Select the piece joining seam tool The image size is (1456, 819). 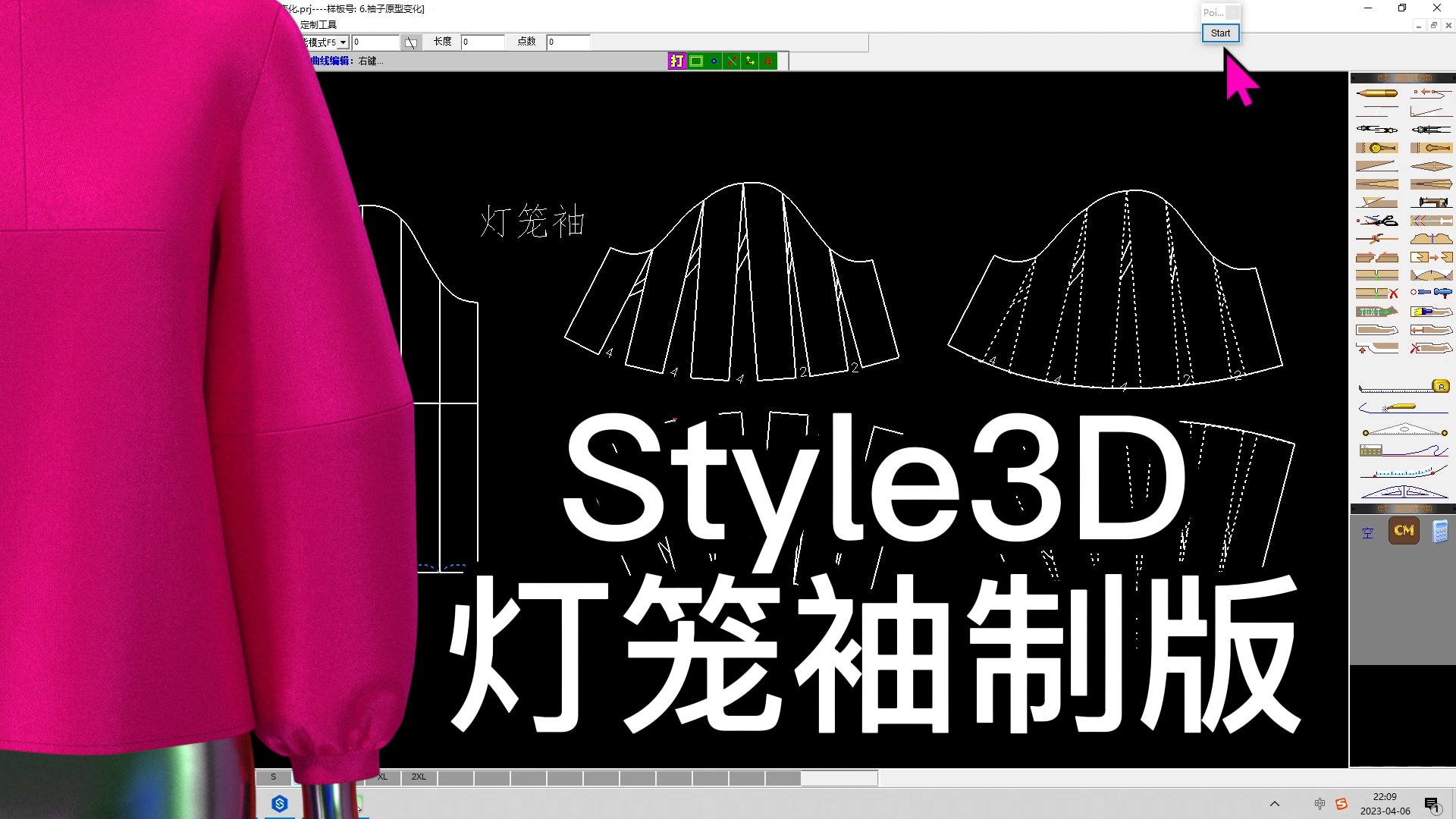pos(1431,239)
